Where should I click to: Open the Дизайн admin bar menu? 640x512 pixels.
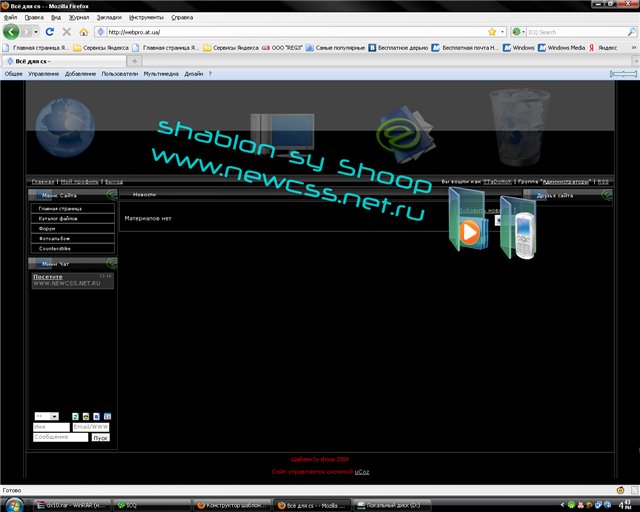coord(193,74)
